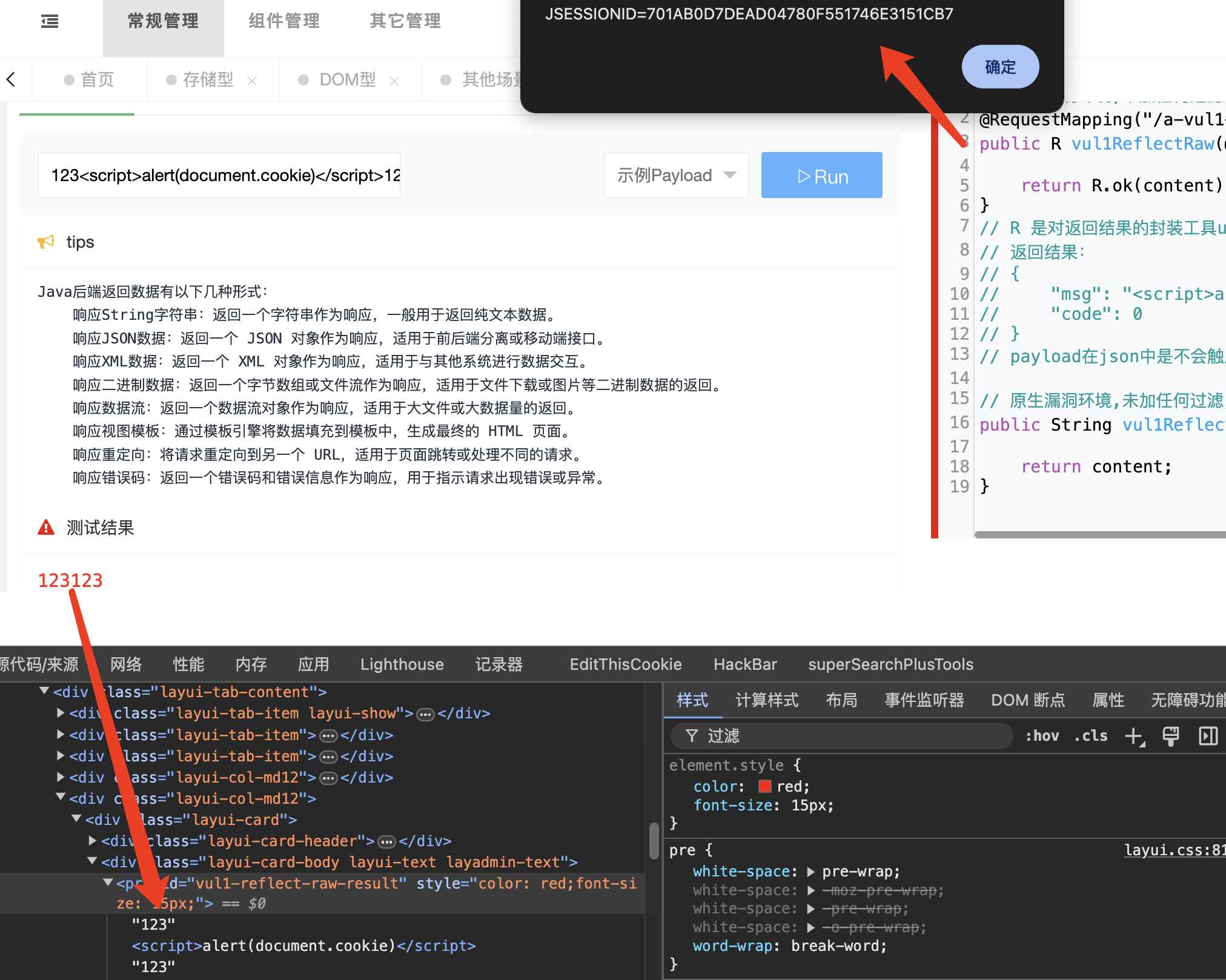
Task: Toggle the computed styles sidebar icon
Action: coord(1208,737)
